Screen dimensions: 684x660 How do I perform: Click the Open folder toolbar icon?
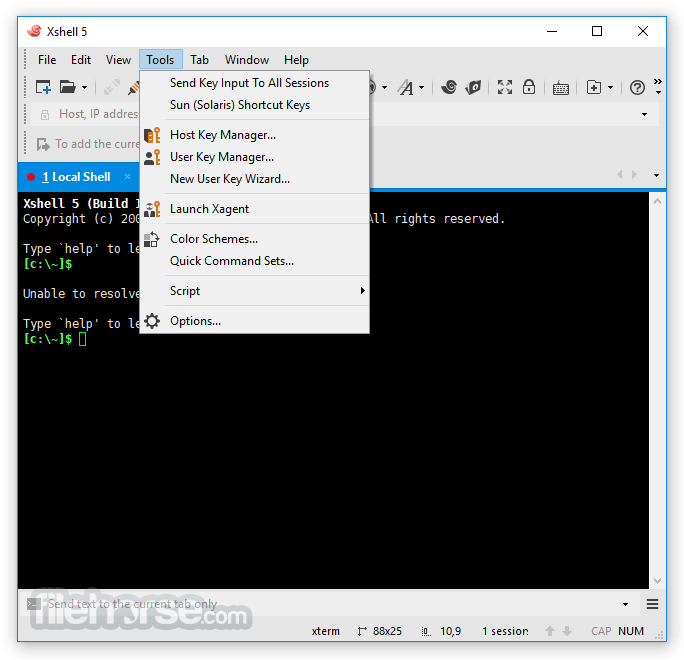click(x=68, y=87)
